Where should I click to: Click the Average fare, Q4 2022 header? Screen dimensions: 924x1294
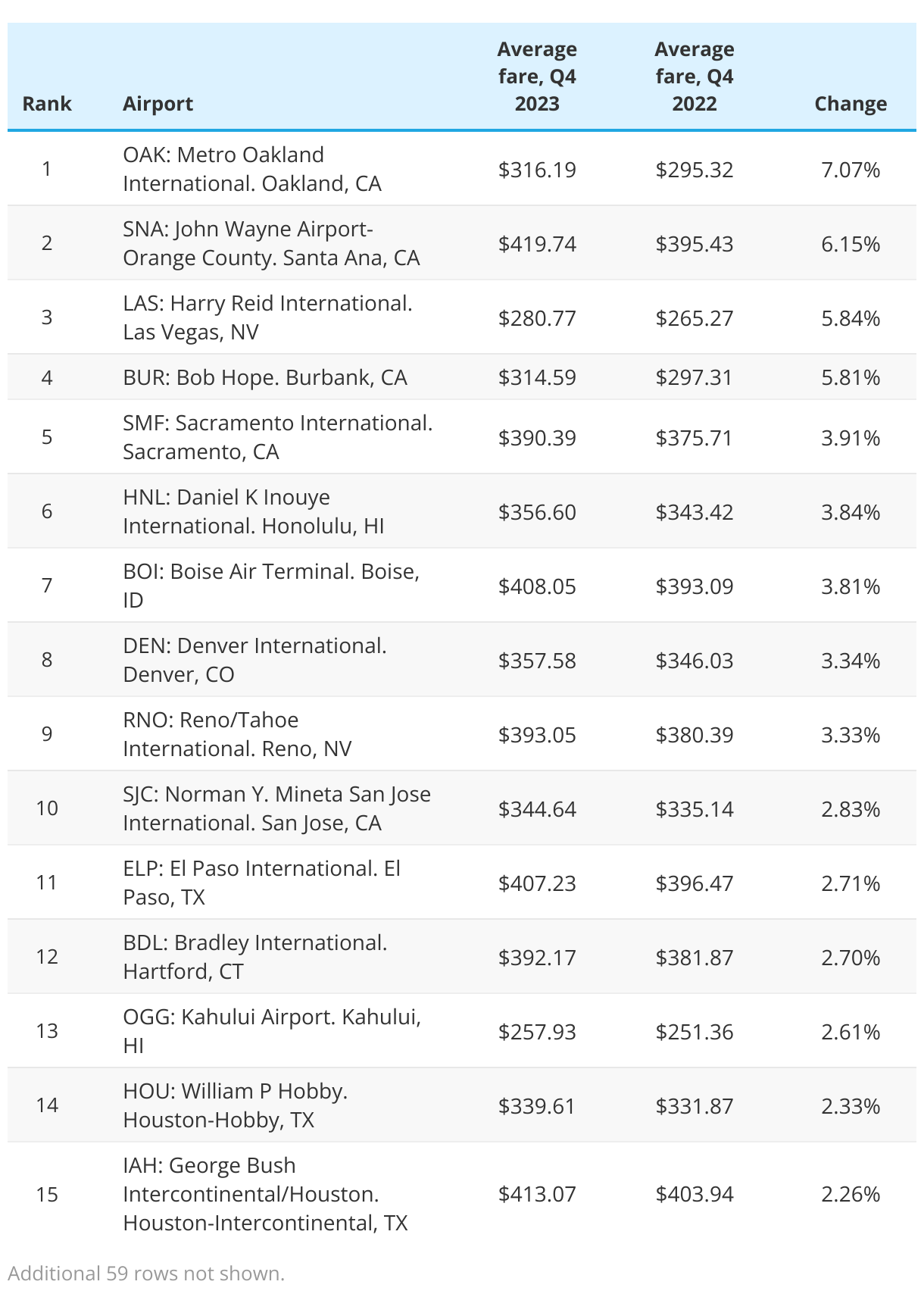tap(695, 77)
